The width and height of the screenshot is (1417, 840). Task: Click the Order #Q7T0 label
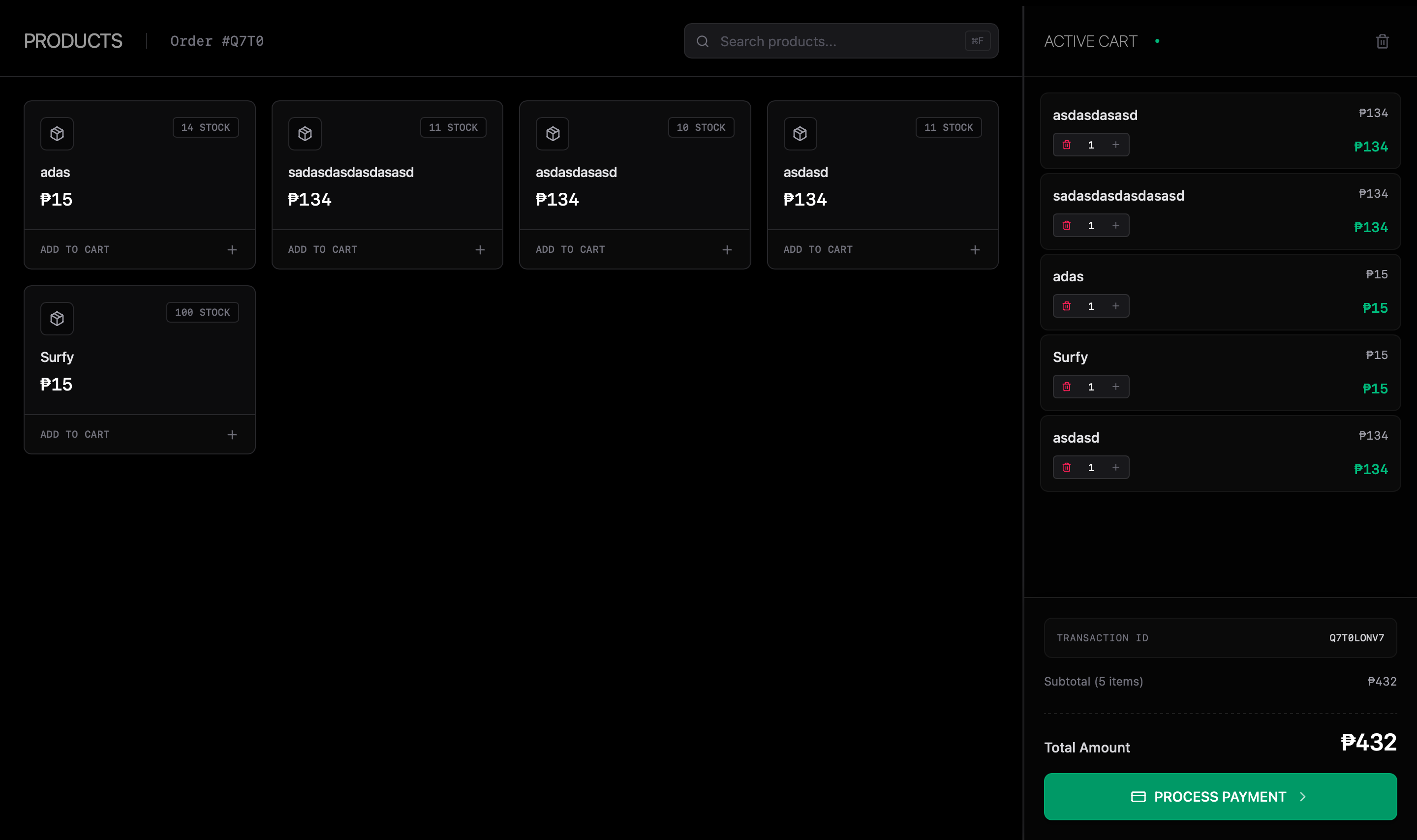click(217, 41)
